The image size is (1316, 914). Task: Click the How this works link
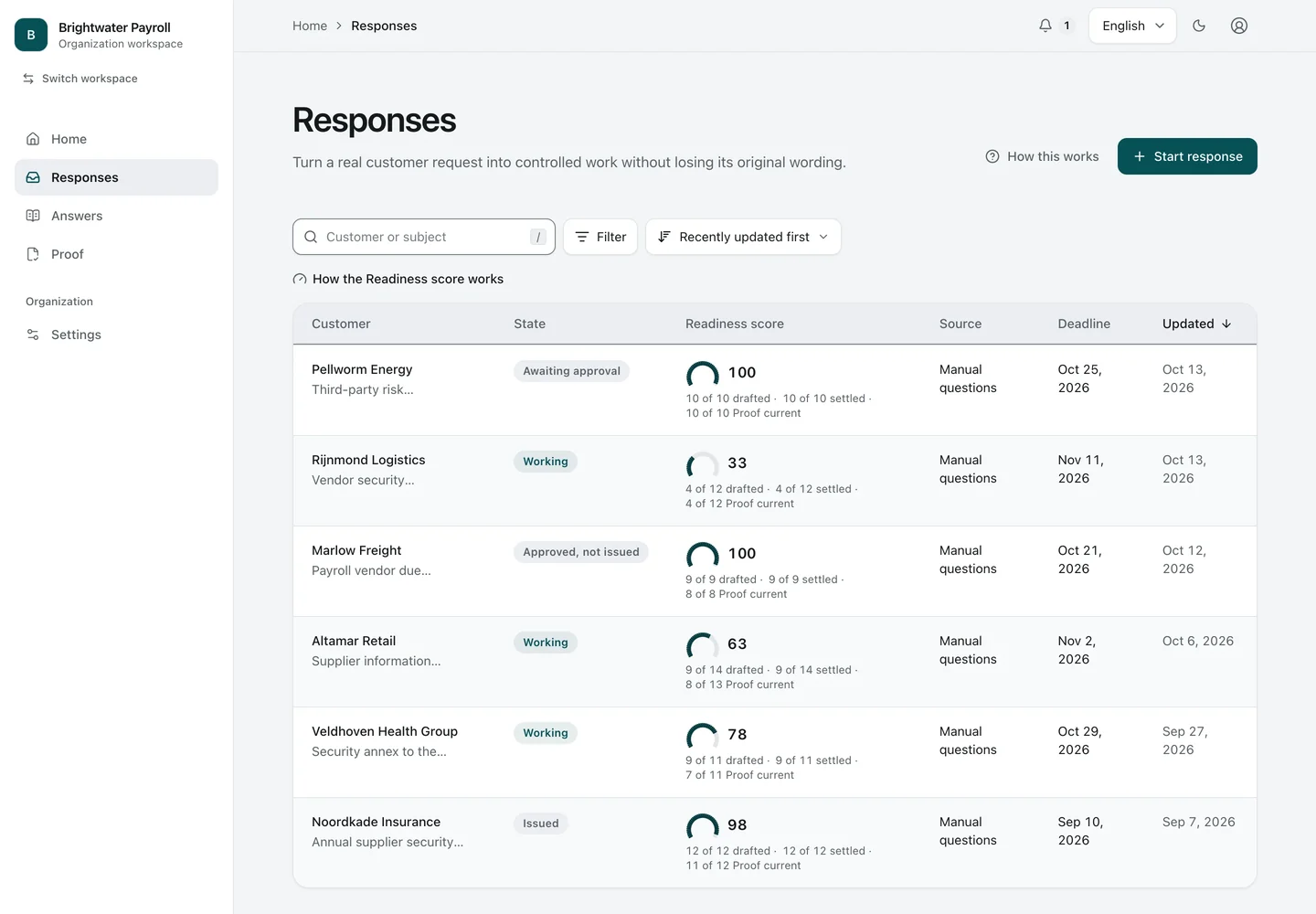point(1042,156)
